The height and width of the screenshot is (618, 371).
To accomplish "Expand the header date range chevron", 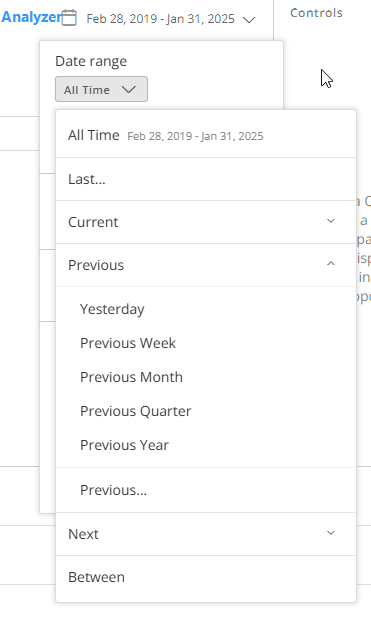I will [249, 19].
